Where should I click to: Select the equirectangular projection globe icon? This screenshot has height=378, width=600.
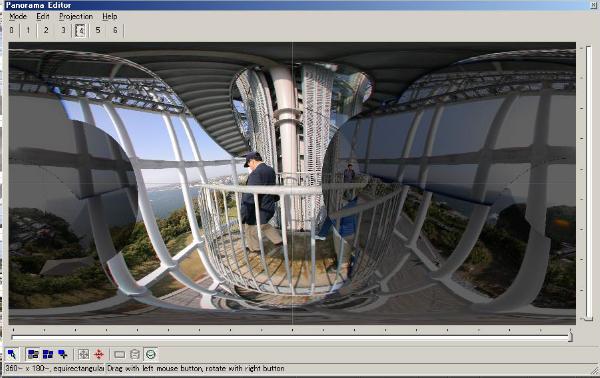tap(150, 354)
